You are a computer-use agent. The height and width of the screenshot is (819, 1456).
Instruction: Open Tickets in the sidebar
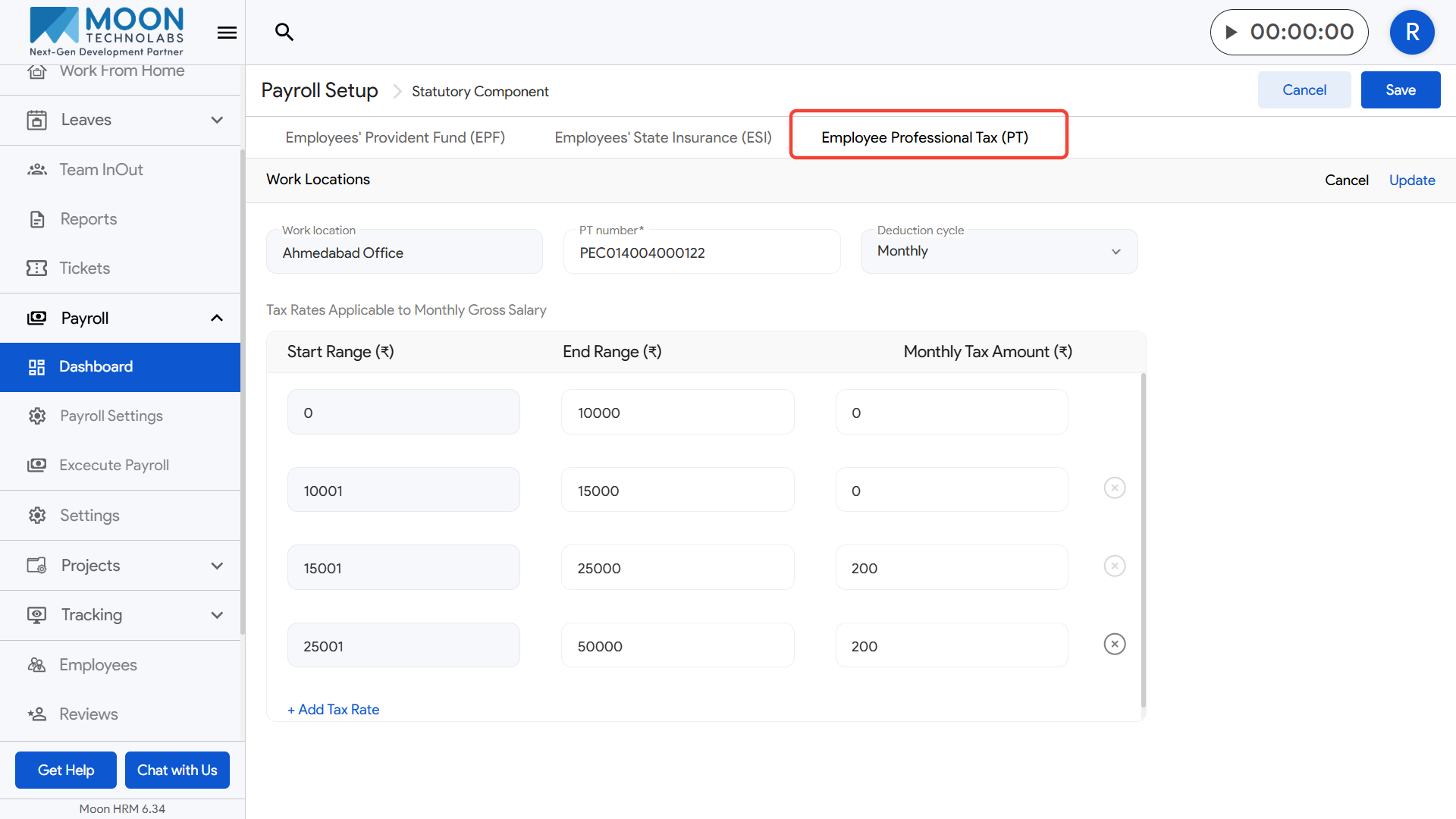tap(84, 268)
